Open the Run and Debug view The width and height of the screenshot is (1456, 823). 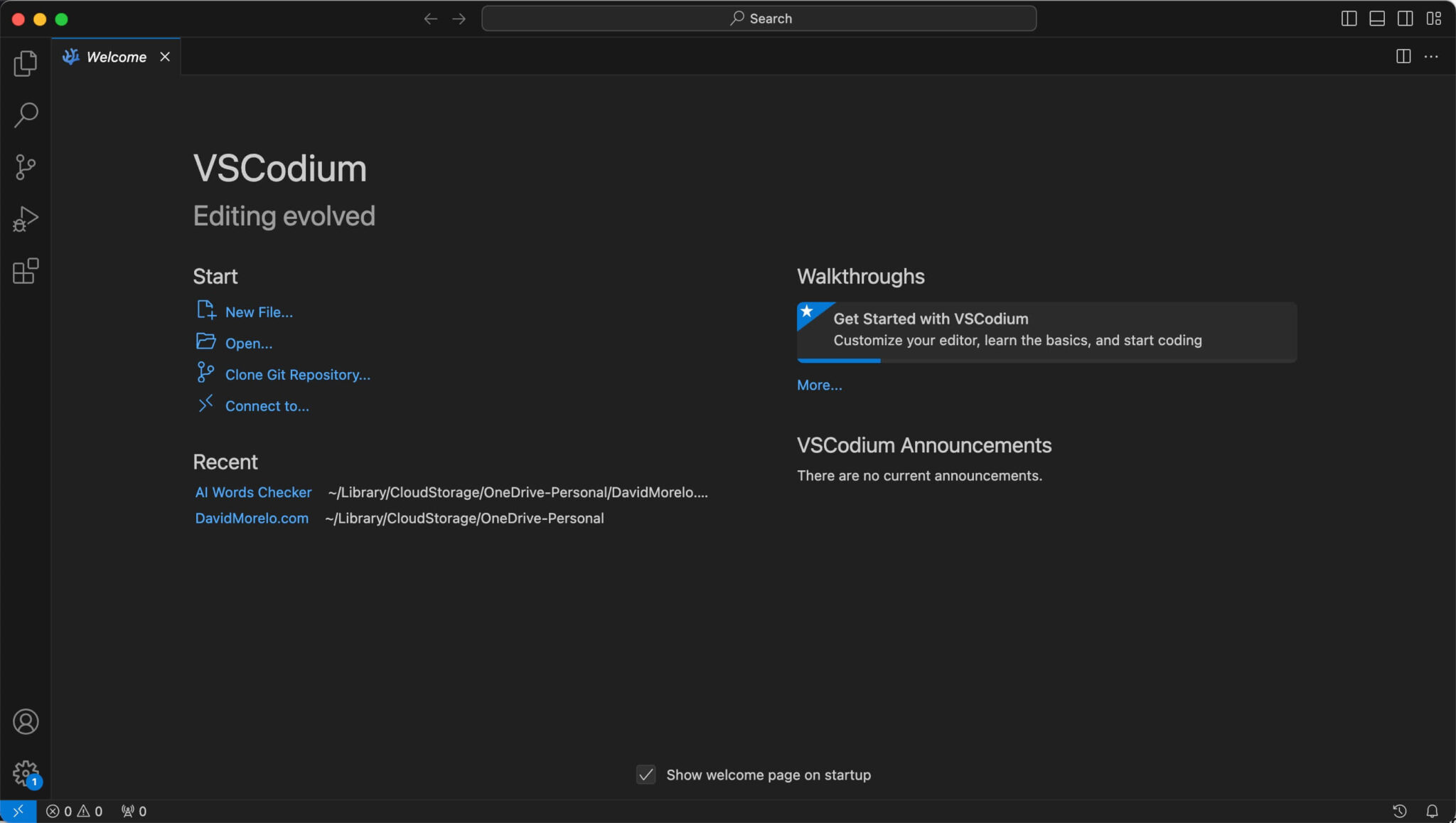(26, 218)
